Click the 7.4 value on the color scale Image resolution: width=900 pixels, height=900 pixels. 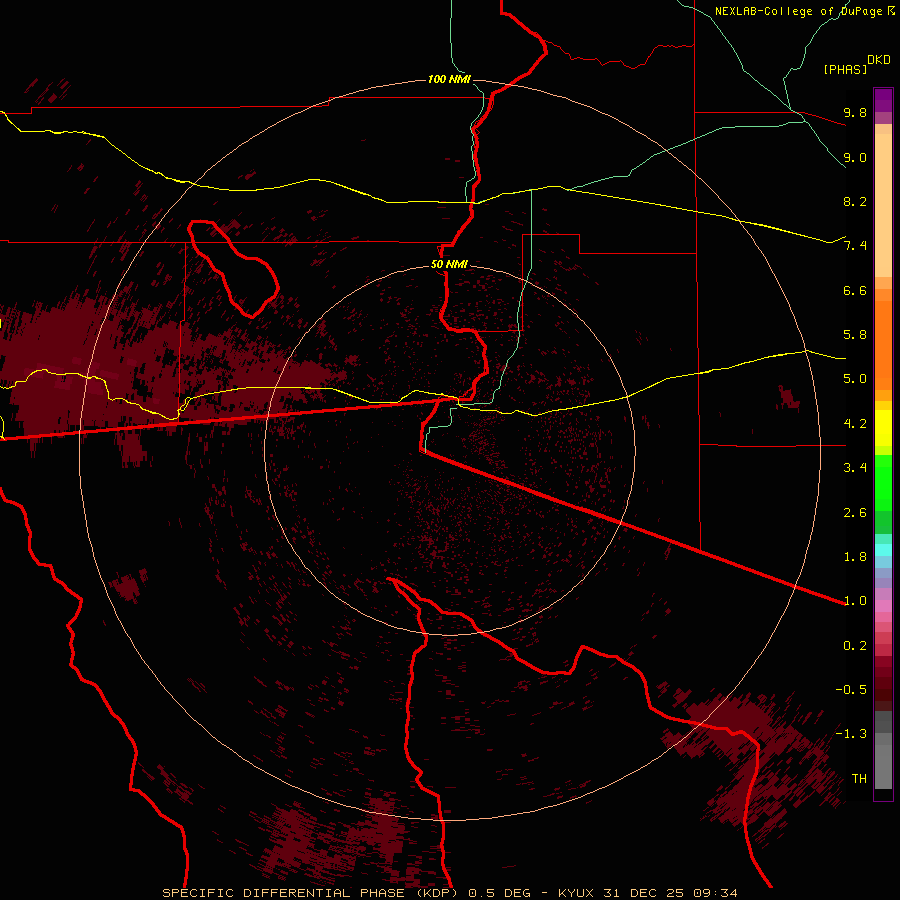[855, 246]
